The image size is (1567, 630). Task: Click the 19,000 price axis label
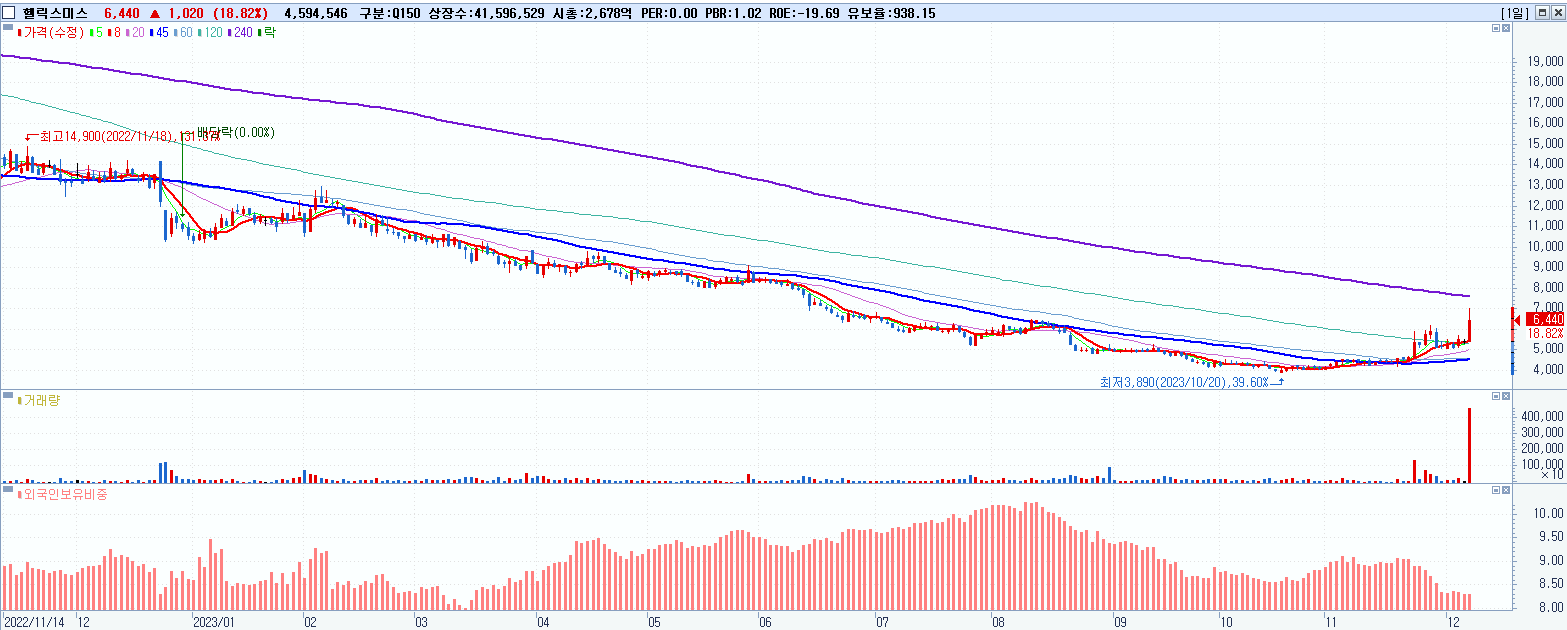coord(1545,61)
